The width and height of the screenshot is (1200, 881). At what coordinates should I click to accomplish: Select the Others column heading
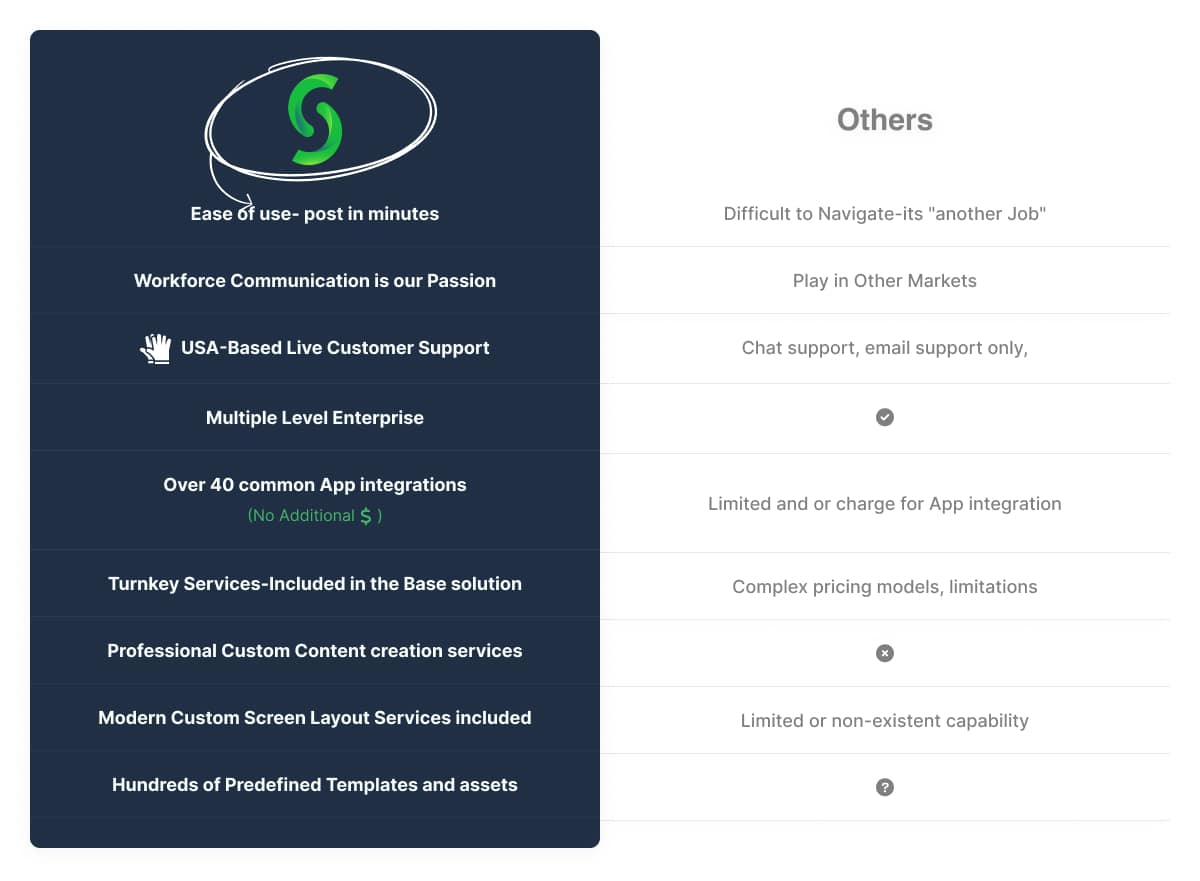click(x=884, y=120)
